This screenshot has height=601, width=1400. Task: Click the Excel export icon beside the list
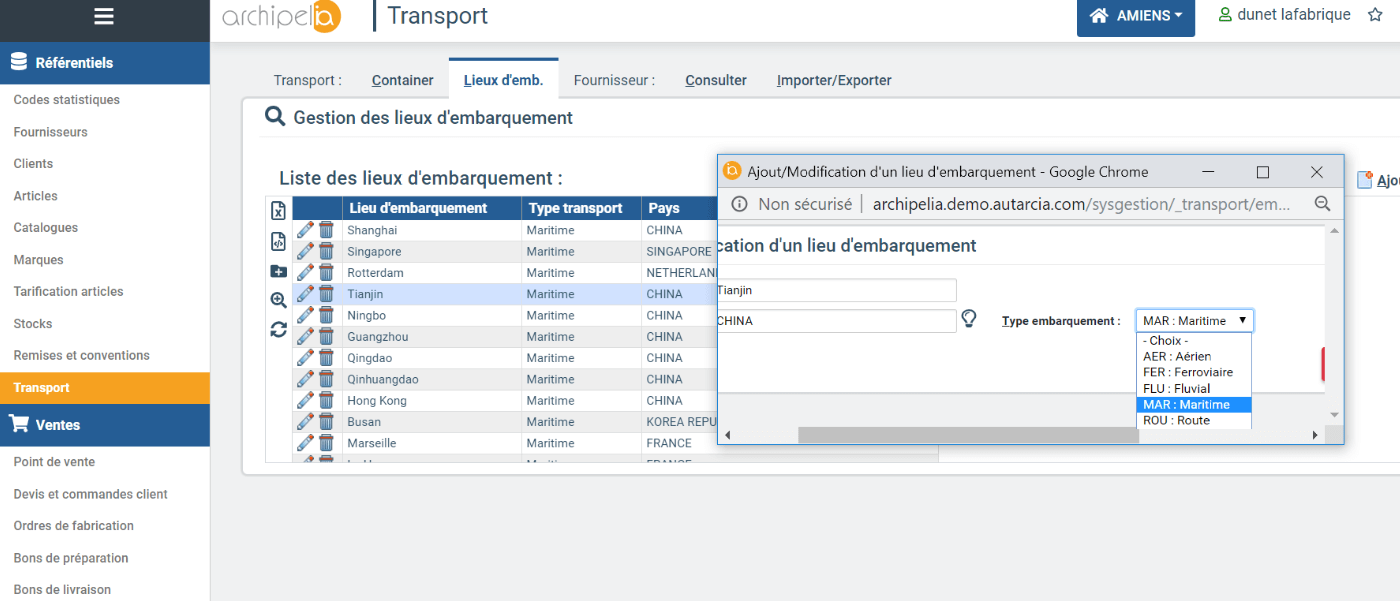[279, 210]
